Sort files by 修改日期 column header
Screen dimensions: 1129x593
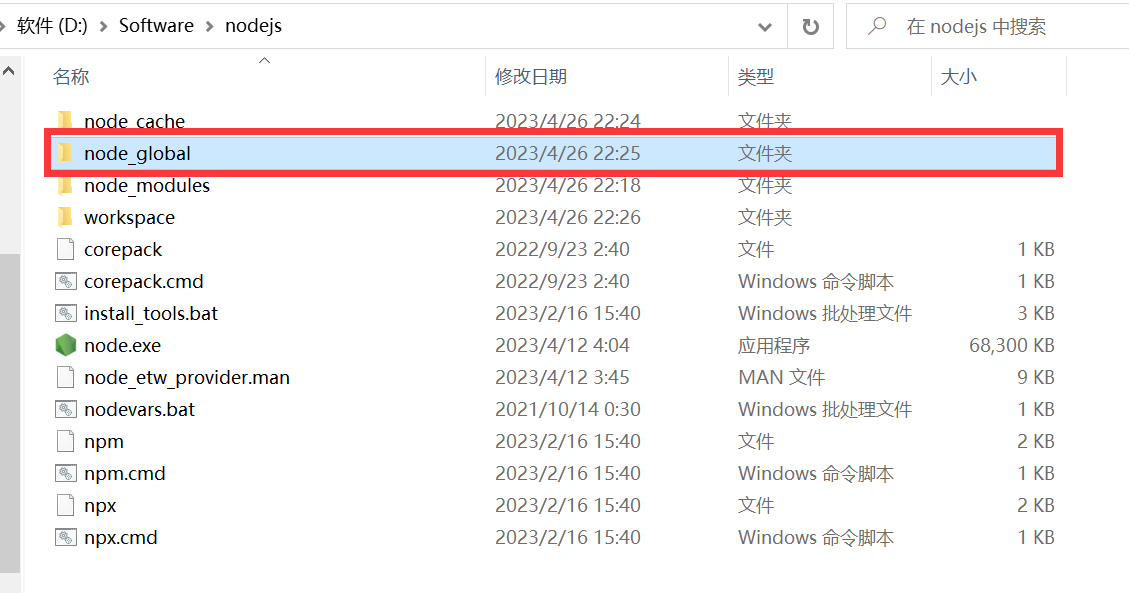click(x=531, y=76)
